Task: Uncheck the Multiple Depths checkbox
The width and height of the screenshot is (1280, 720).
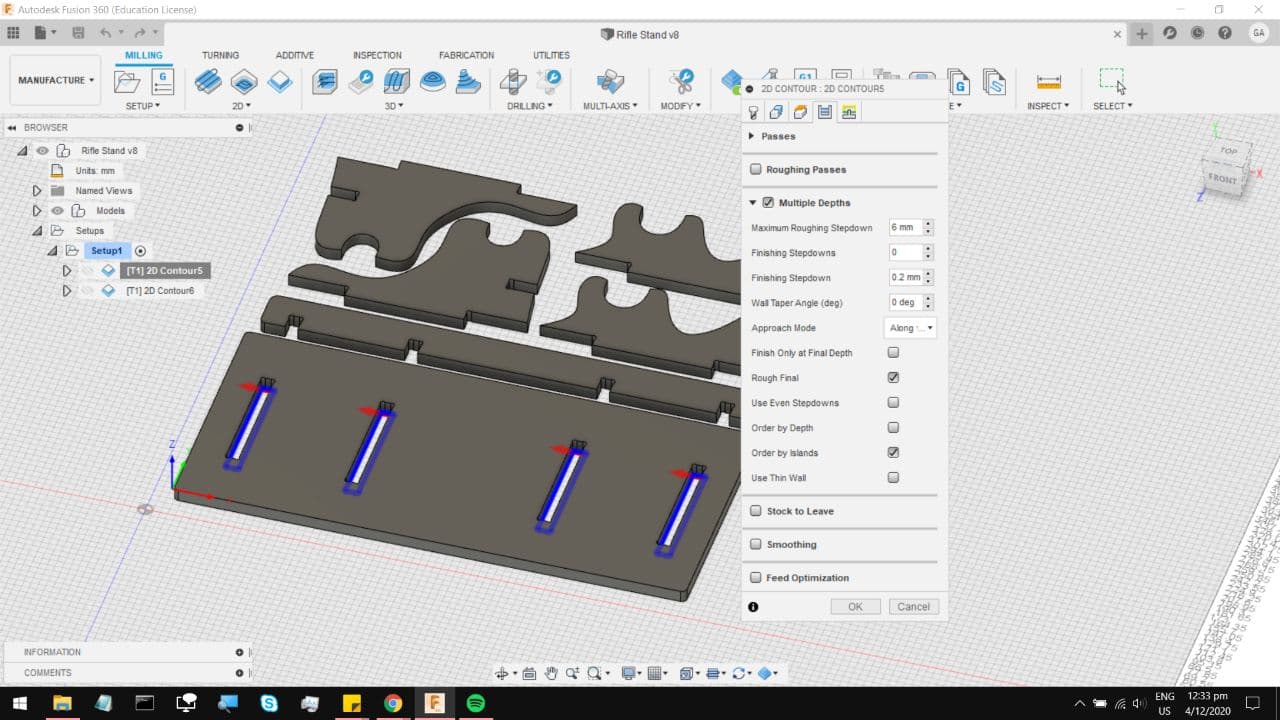Action: click(x=768, y=203)
